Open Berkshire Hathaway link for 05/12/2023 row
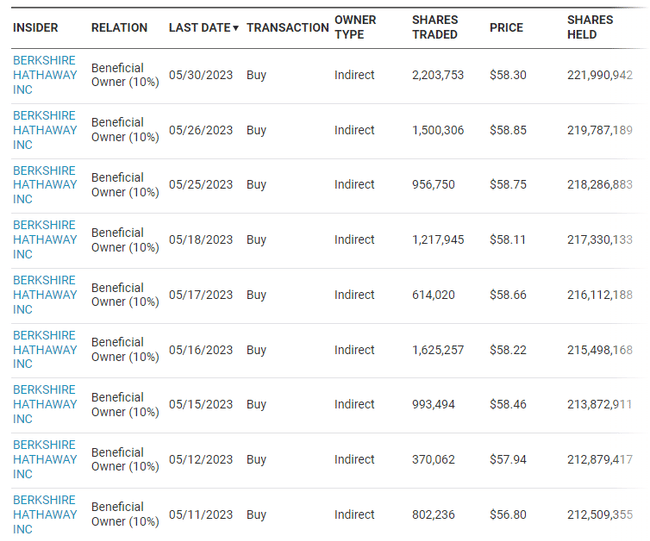The height and width of the screenshot is (541, 650). 45,459
